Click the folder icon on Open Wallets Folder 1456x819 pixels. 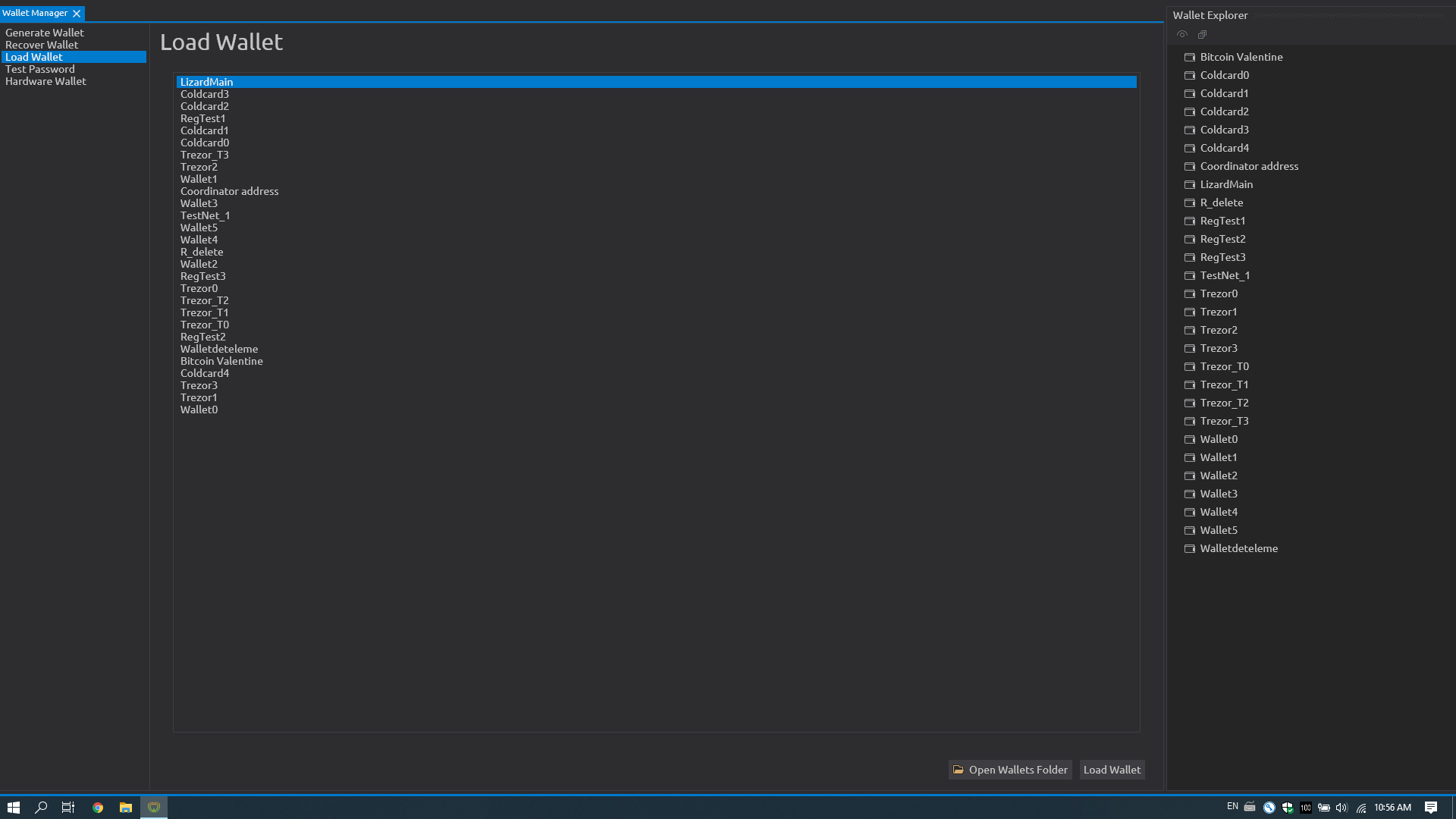click(959, 770)
